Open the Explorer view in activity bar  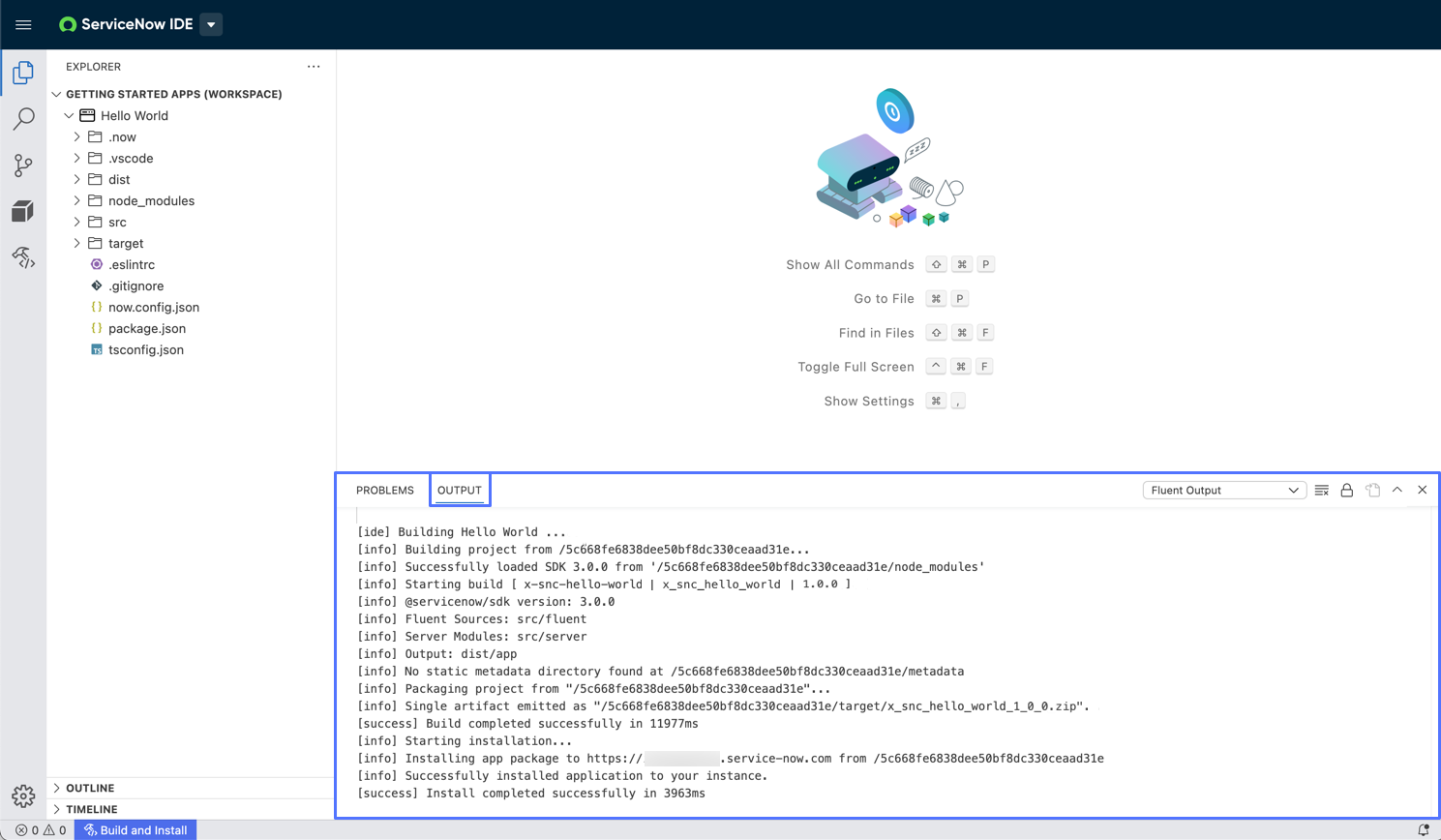click(23, 73)
